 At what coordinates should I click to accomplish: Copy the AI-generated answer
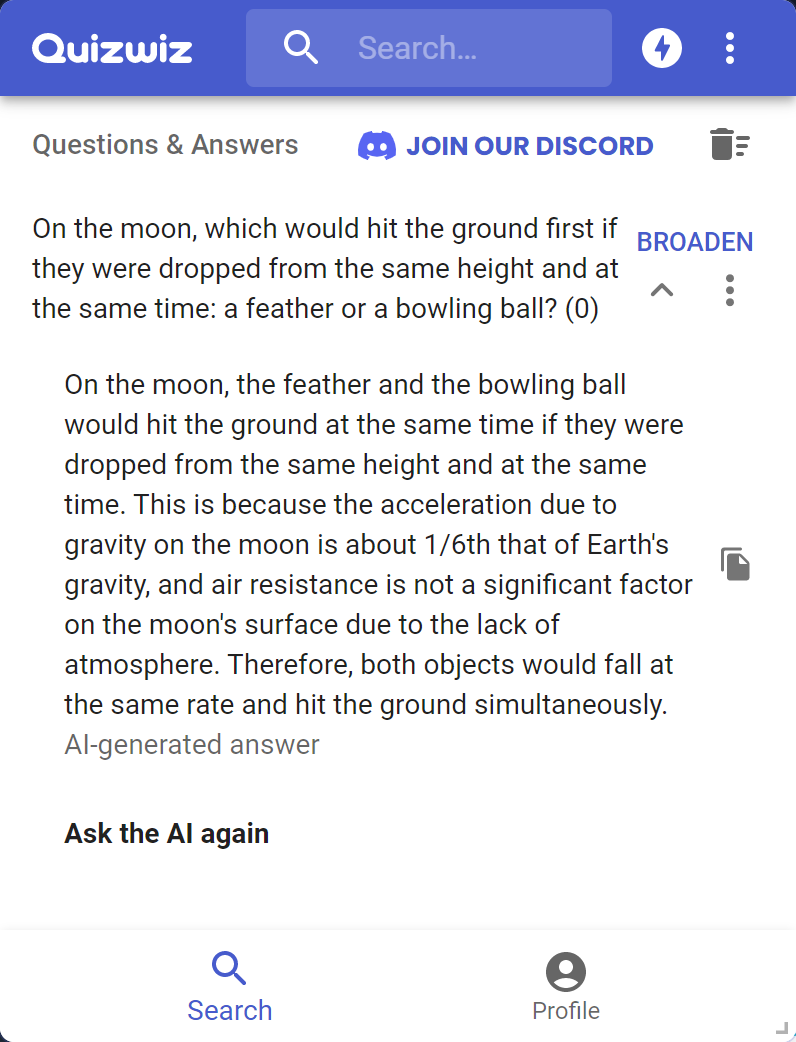tap(736, 564)
